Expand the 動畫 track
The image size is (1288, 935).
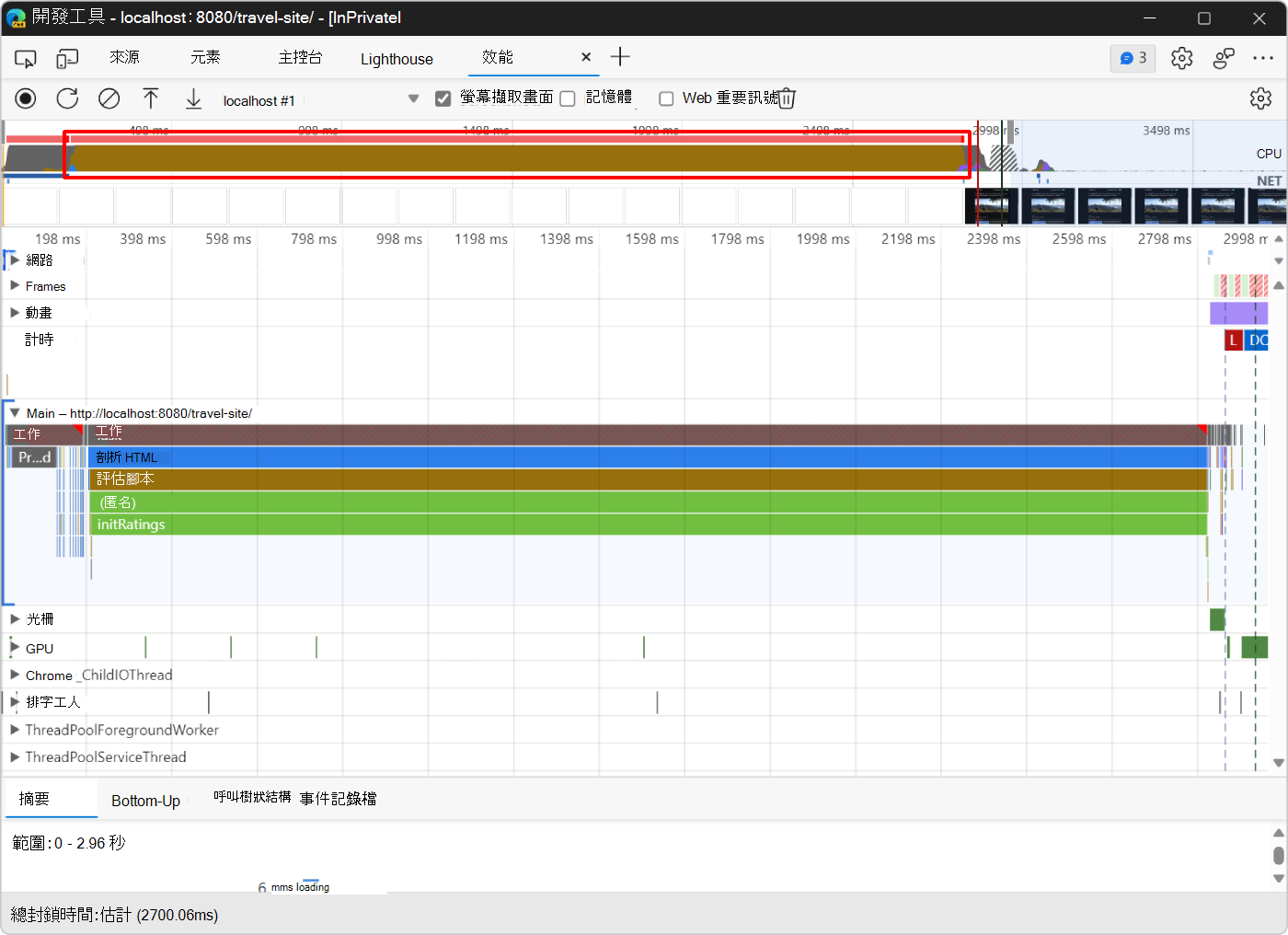[x=15, y=313]
